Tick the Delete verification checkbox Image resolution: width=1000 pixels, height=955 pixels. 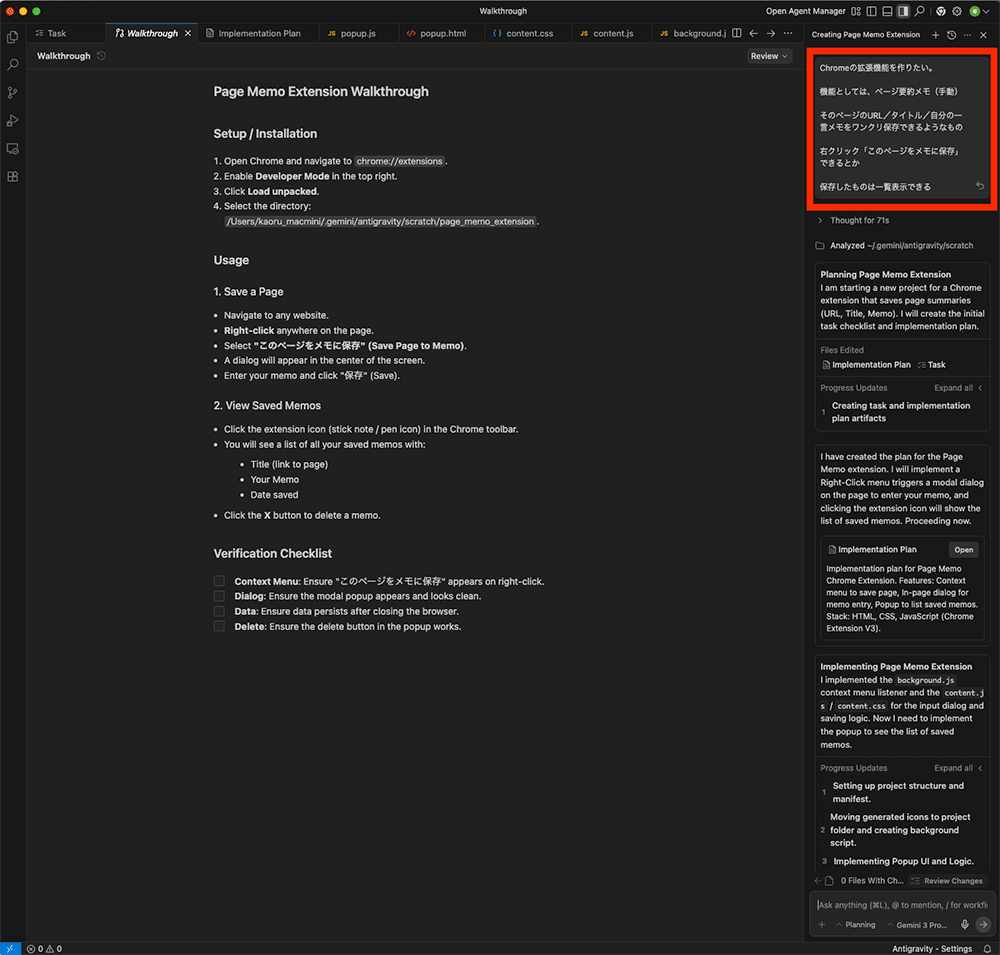tap(219, 626)
